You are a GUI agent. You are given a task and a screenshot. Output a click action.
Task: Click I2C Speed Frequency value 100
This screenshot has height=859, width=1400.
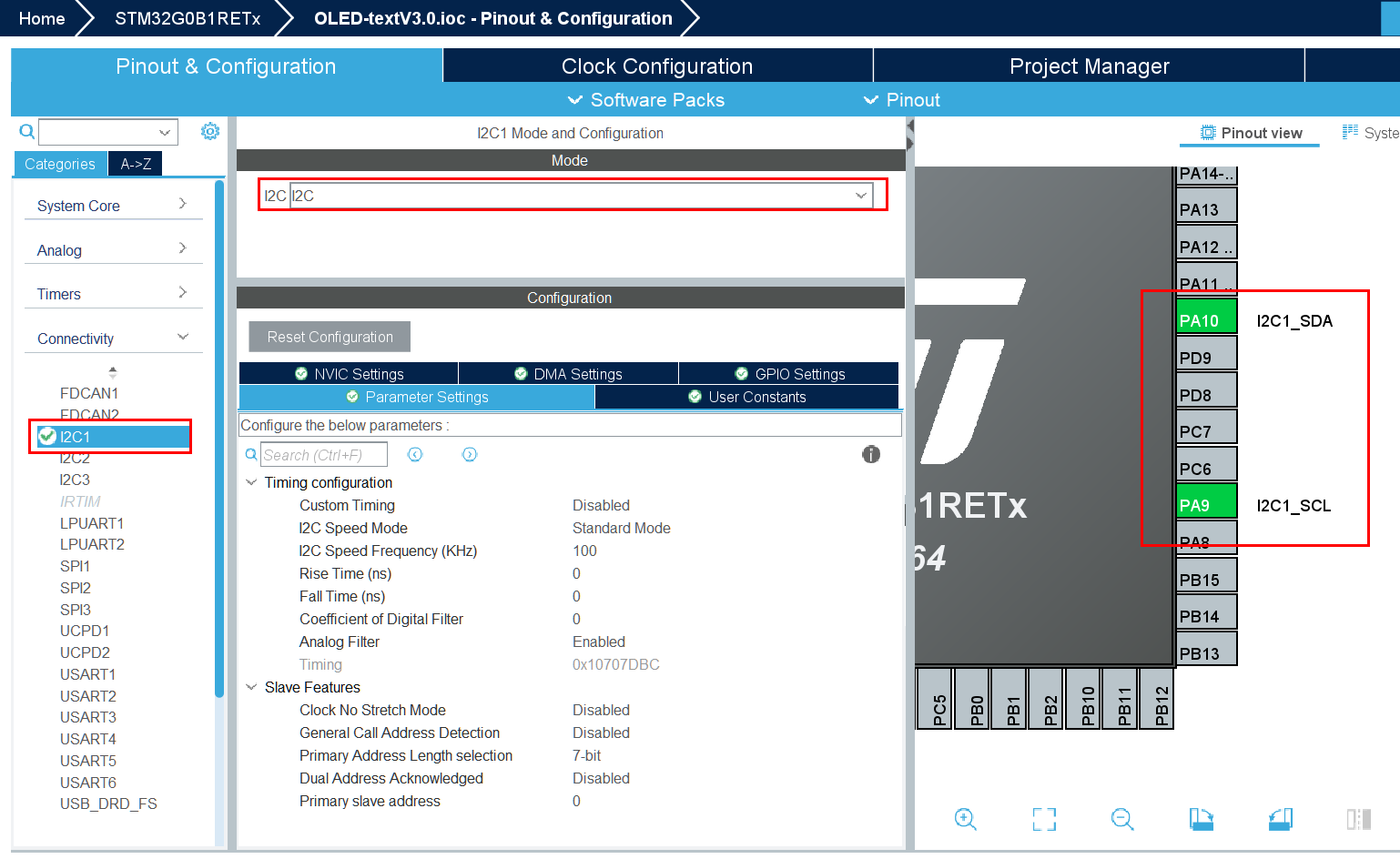584,551
